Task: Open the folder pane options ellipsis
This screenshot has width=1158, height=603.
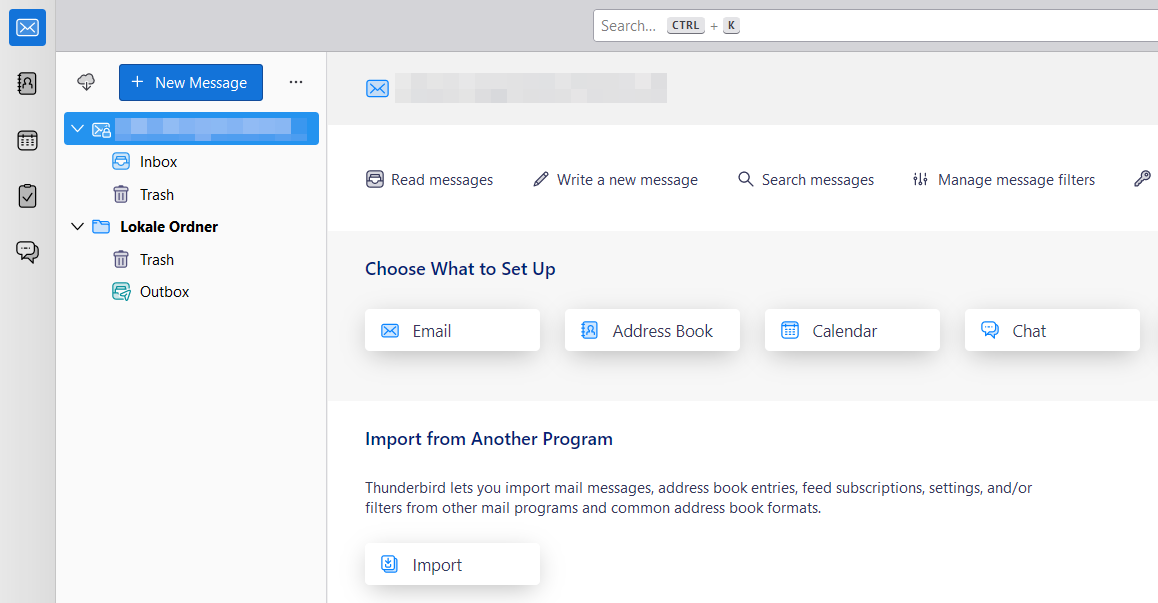Action: (295, 82)
